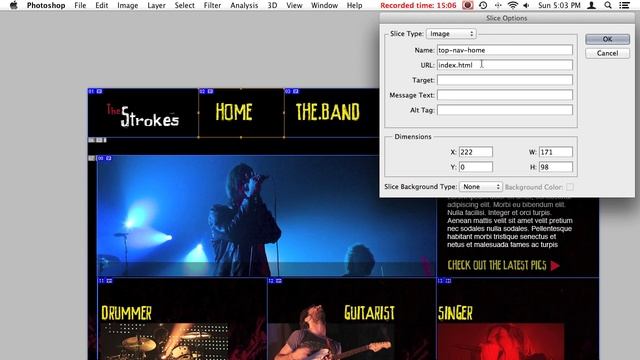Open the 3D menu
640x360 pixels.
272,5
